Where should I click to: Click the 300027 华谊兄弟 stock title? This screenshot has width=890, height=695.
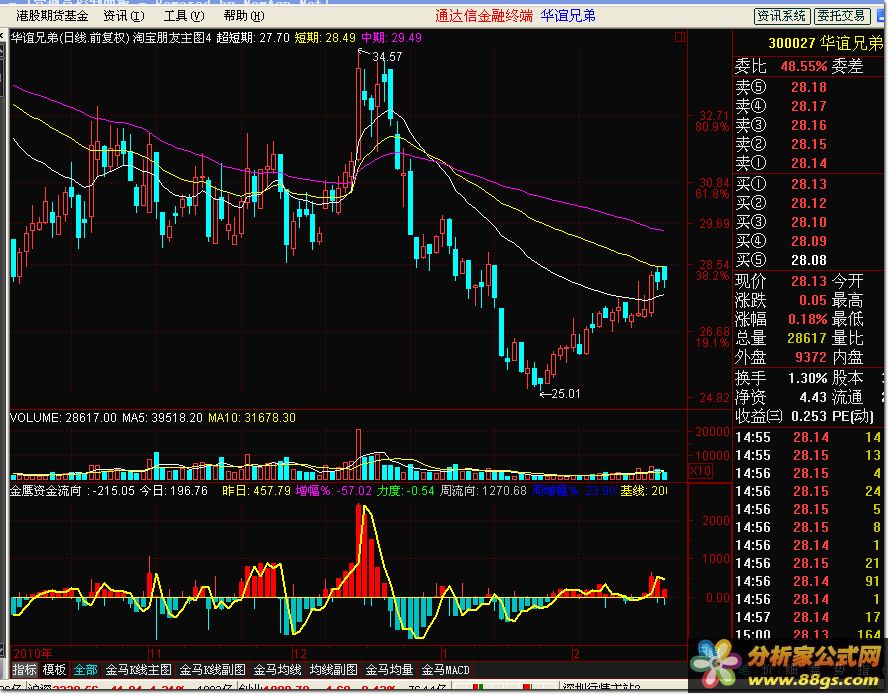point(825,43)
